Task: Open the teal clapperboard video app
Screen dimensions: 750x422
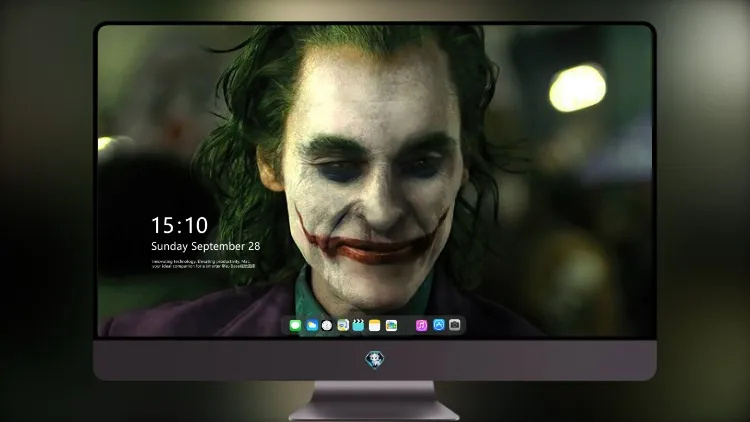Action: tap(358, 325)
